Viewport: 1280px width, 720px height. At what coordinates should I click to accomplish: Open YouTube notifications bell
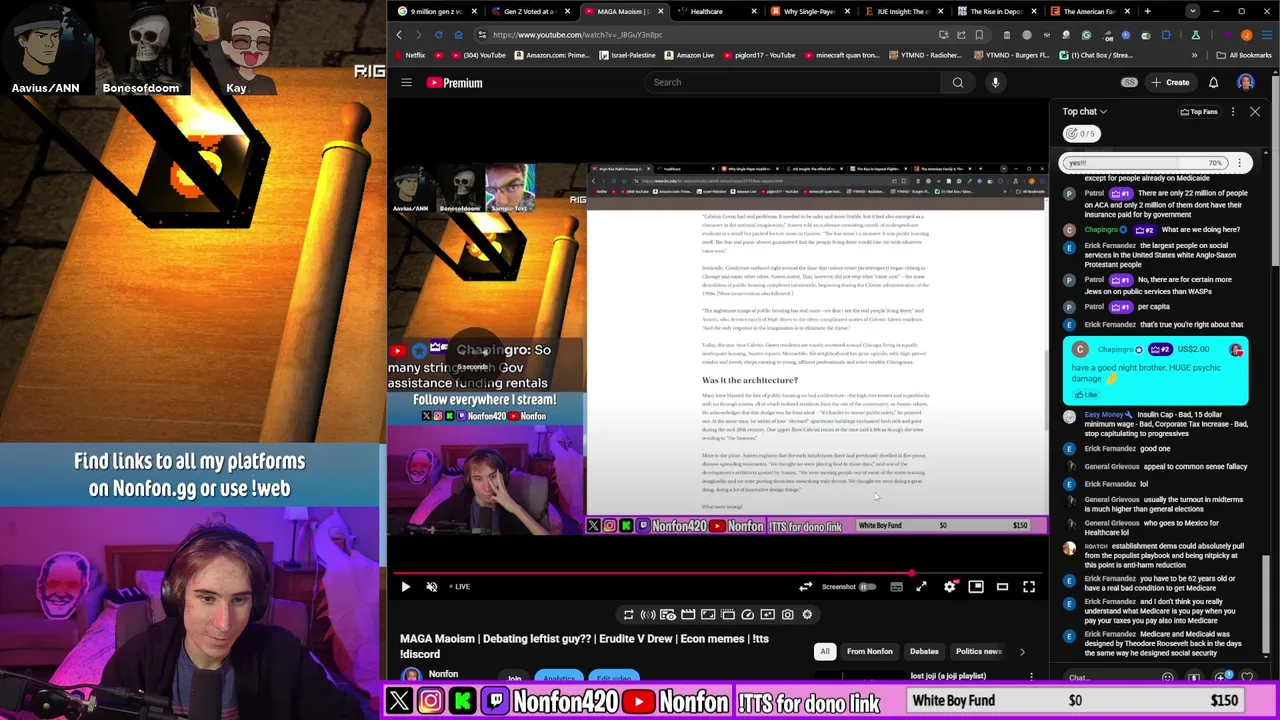pos(1213,83)
